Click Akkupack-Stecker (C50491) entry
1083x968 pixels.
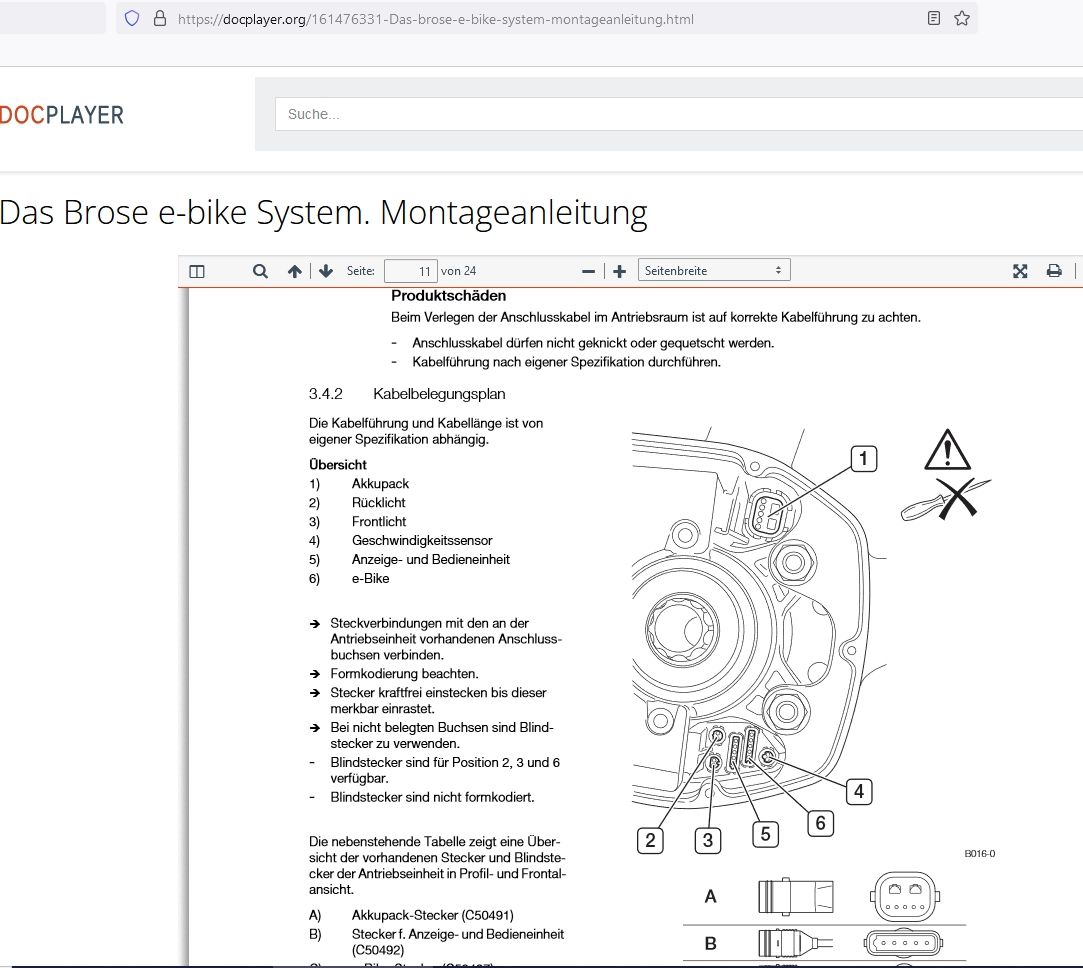pyautogui.click(x=432, y=915)
